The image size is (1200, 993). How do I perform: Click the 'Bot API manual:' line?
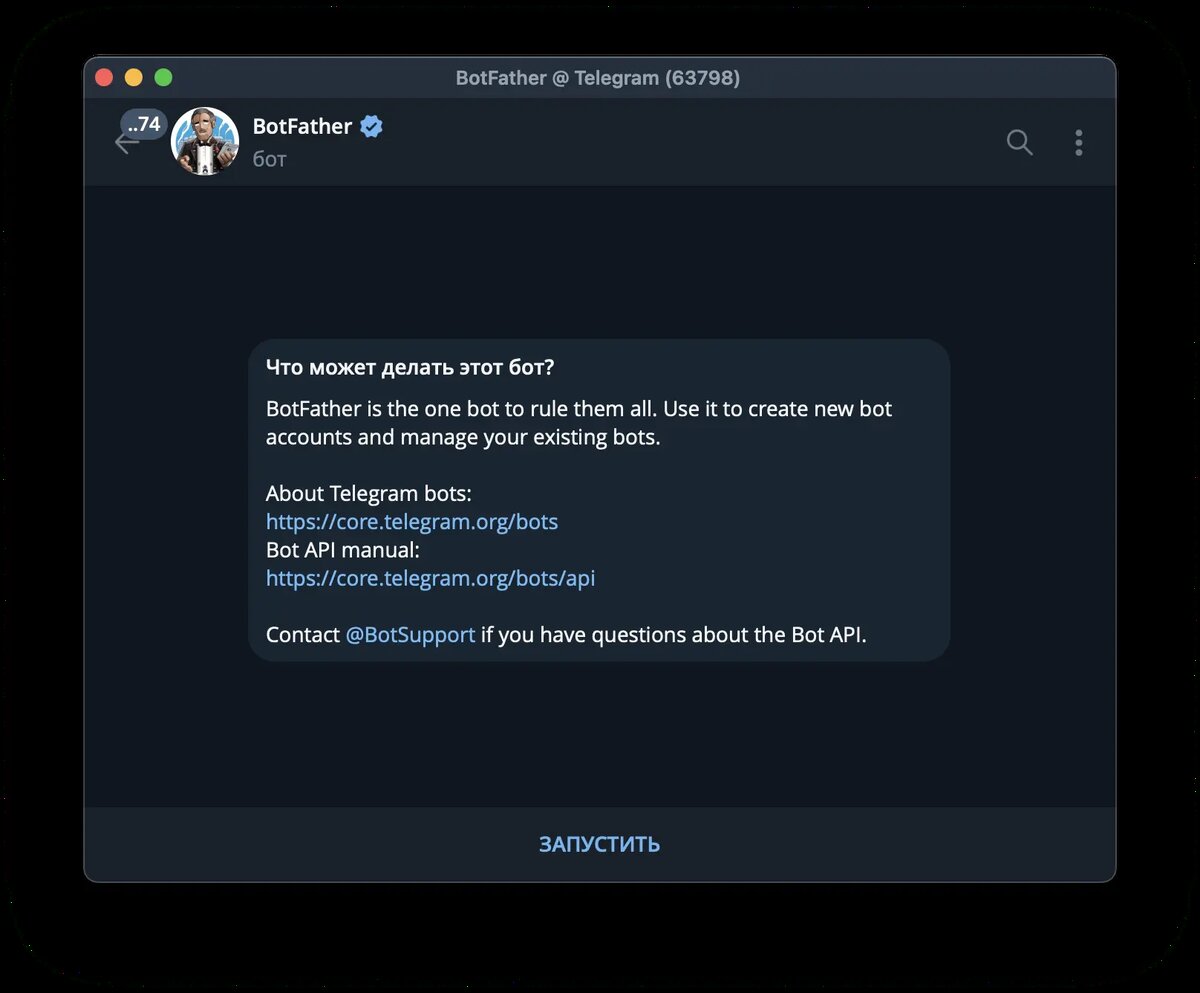pyautogui.click(x=343, y=550)
